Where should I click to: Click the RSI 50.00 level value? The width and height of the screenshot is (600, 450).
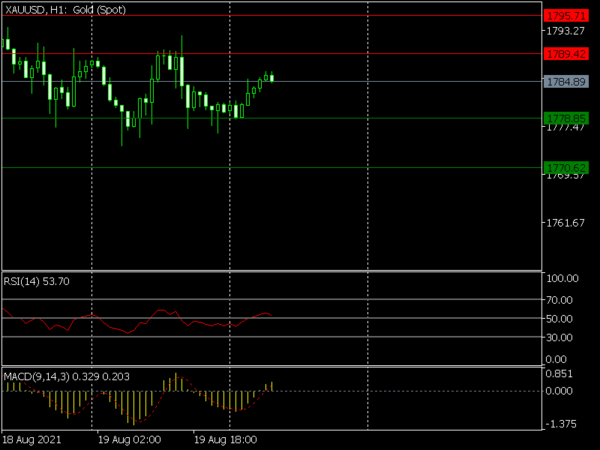point(559,319)
